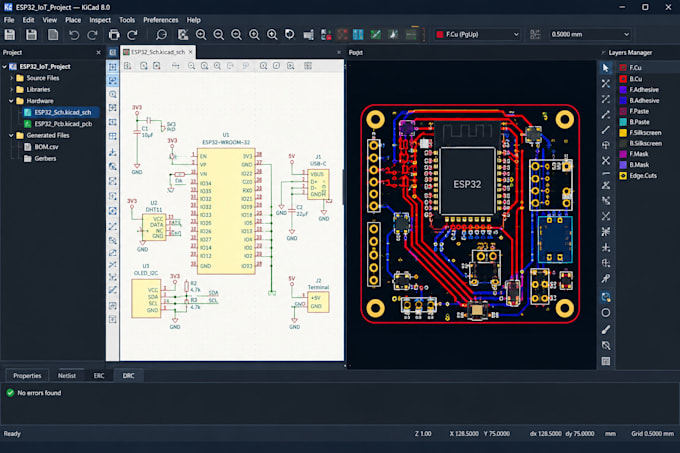Select the F.Mask layer name
The height and width of the screenshot is (453, 680).
click(x=639, y=154)
